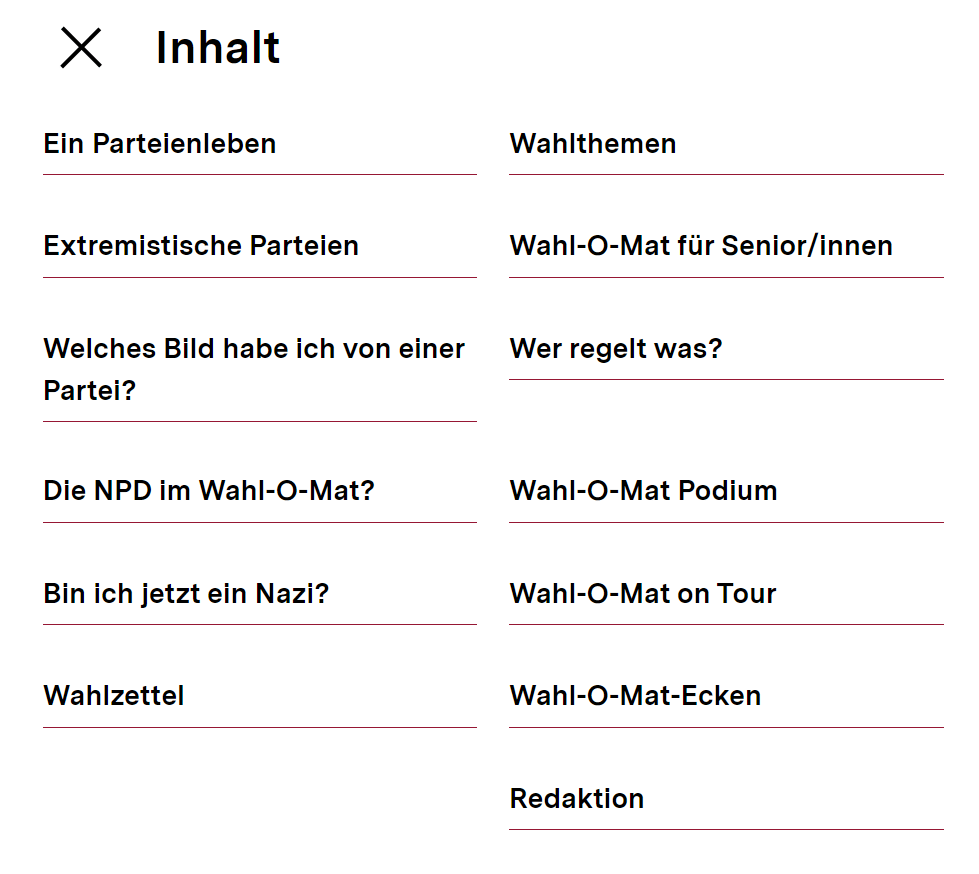Pick the Wahlzettel menu entry
Screen dimensions: 979x874
[x=114, y=696]
